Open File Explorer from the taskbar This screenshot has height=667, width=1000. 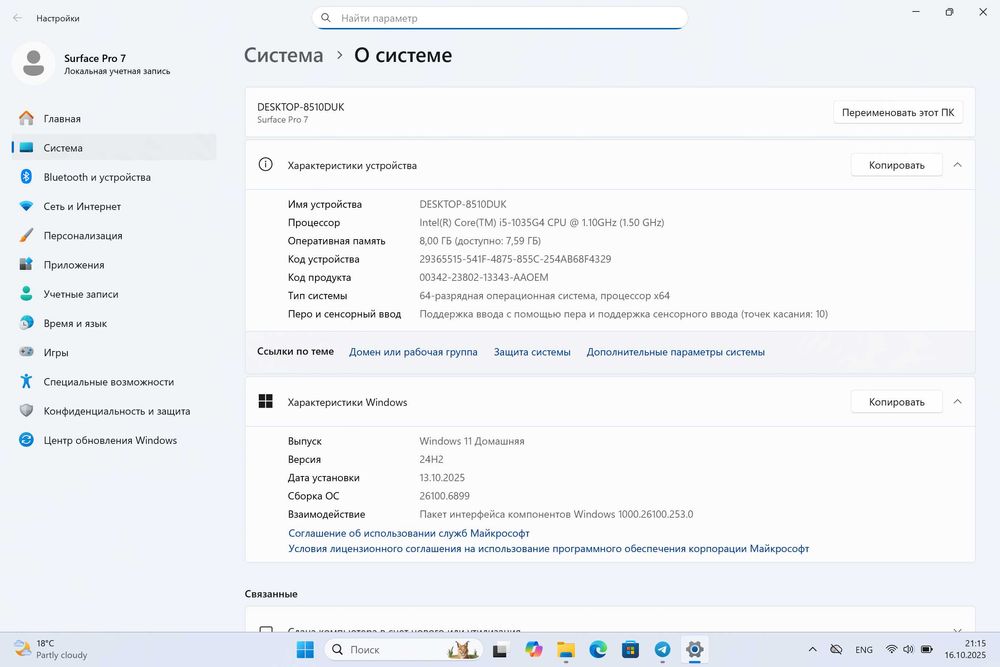coord(566,650)
